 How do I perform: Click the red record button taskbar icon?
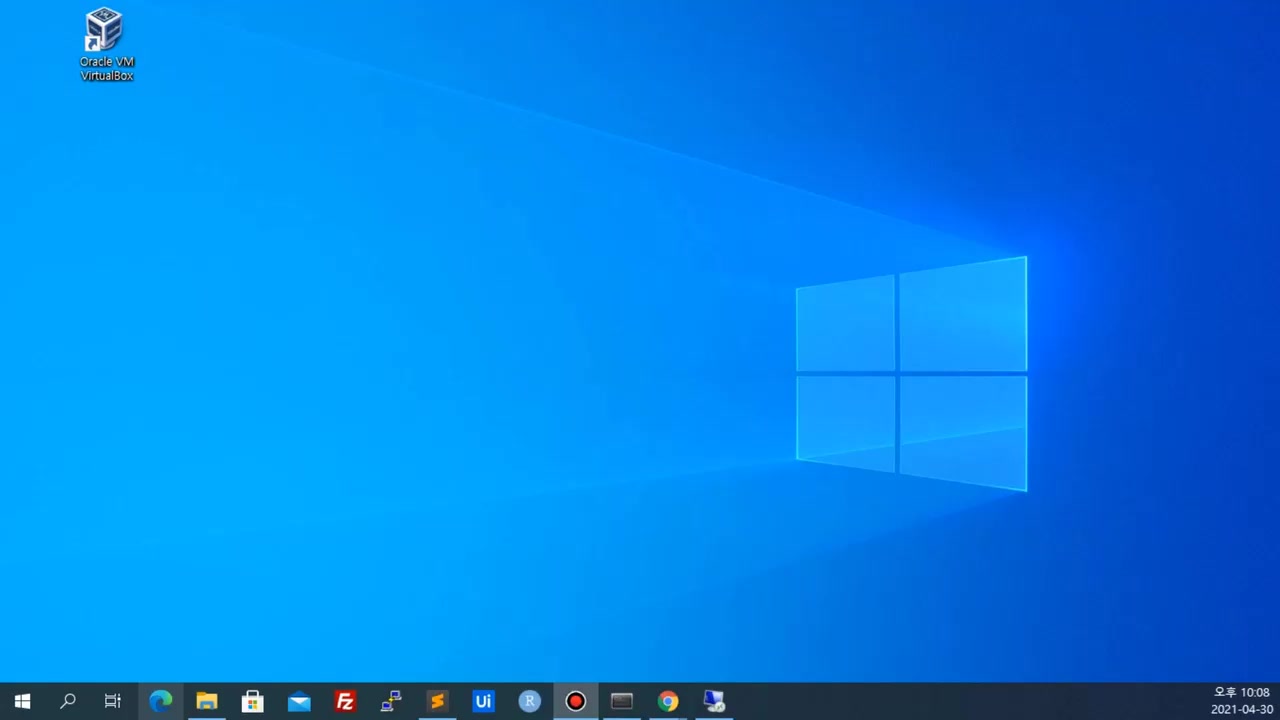coord(575,701)
